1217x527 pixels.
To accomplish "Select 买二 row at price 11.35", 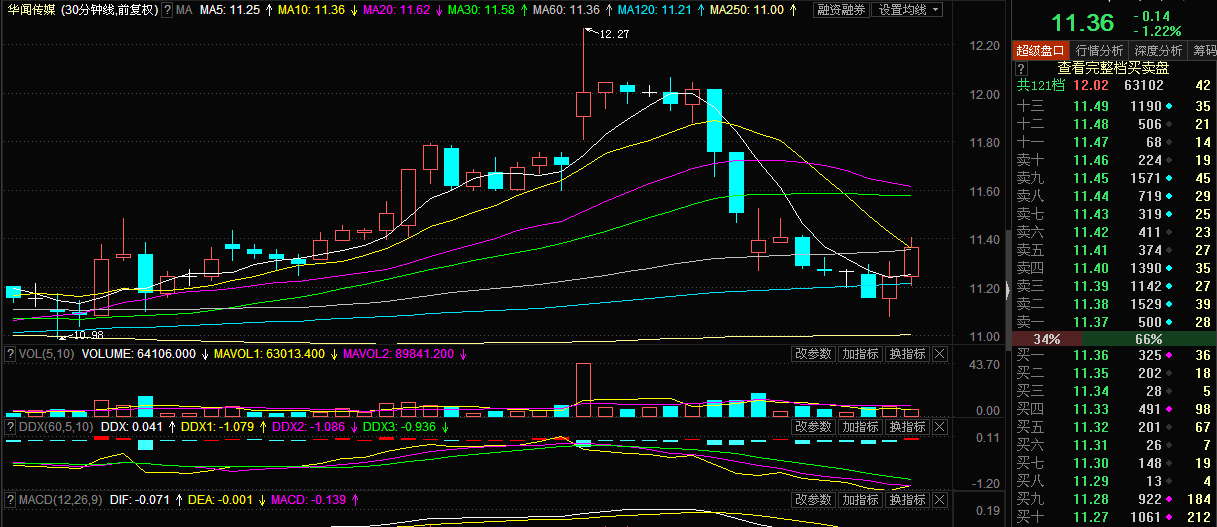I will coord(1114,373).
